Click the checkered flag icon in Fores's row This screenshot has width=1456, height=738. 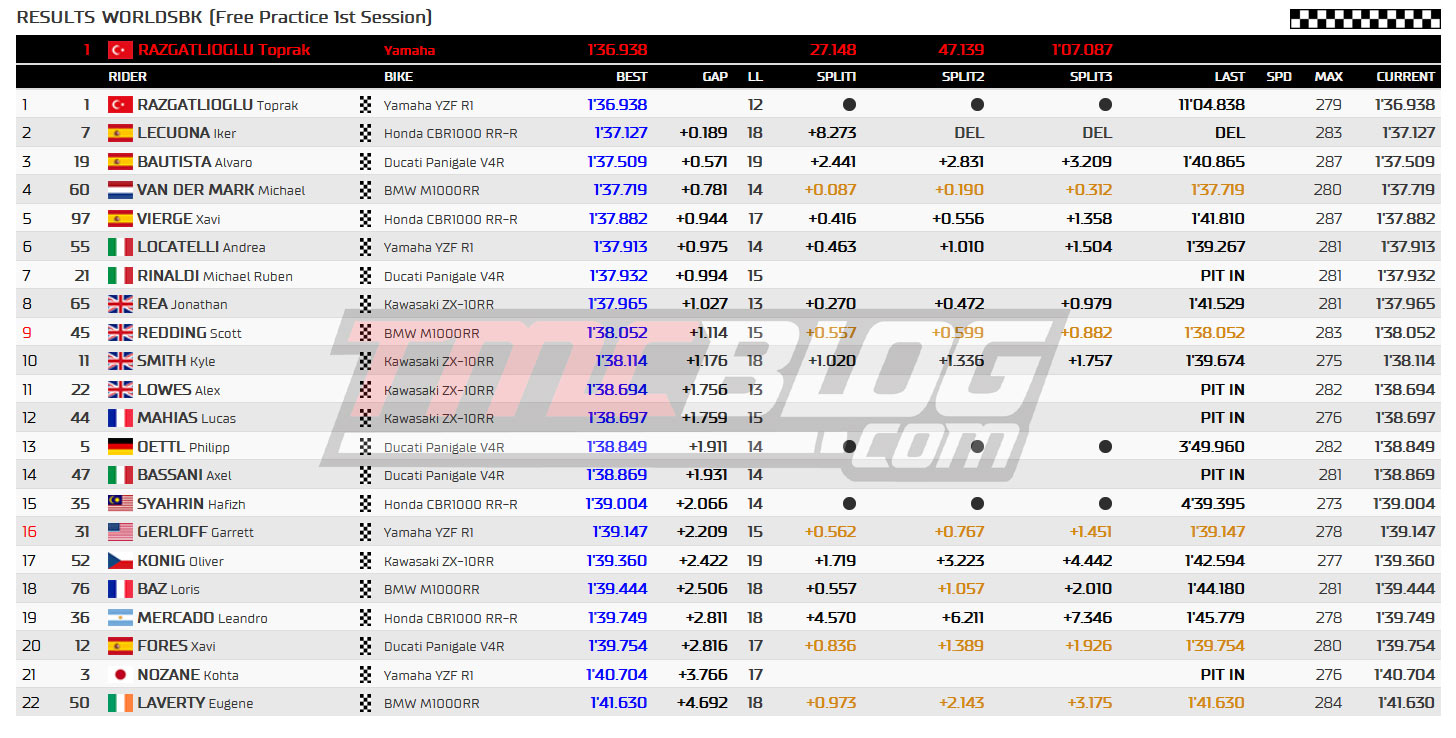365,646
